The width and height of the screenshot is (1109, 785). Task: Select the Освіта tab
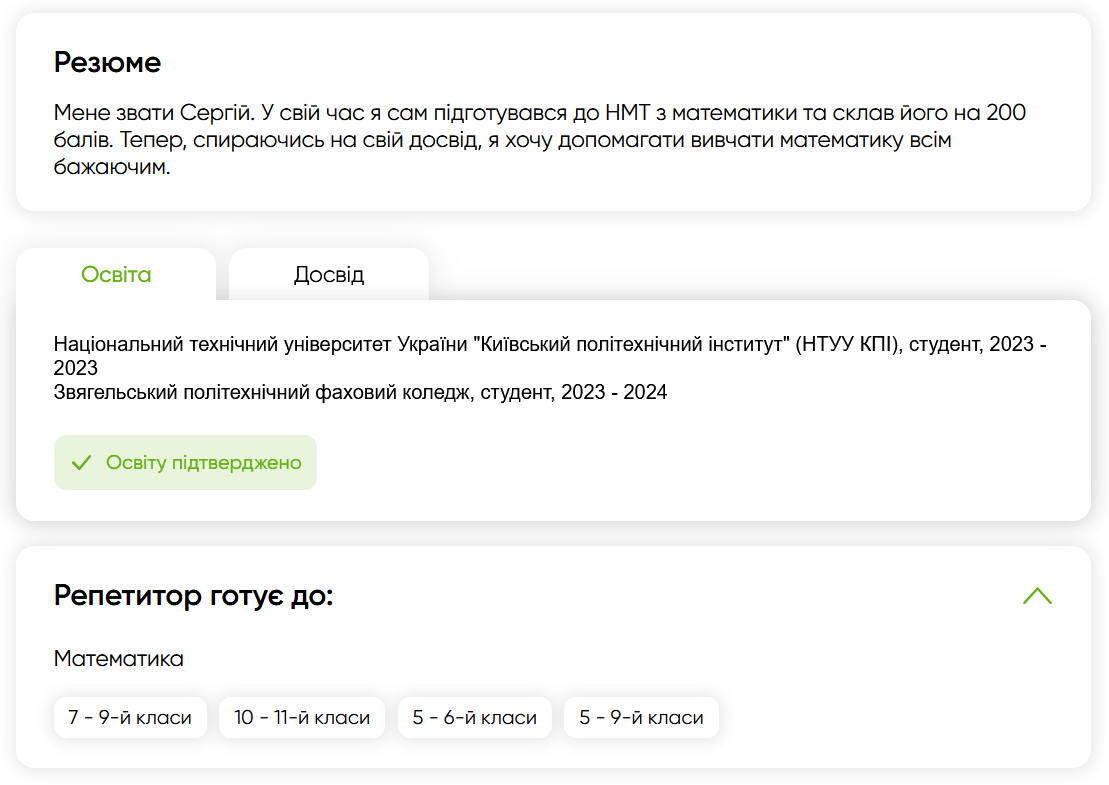click(x=116, y=274)
